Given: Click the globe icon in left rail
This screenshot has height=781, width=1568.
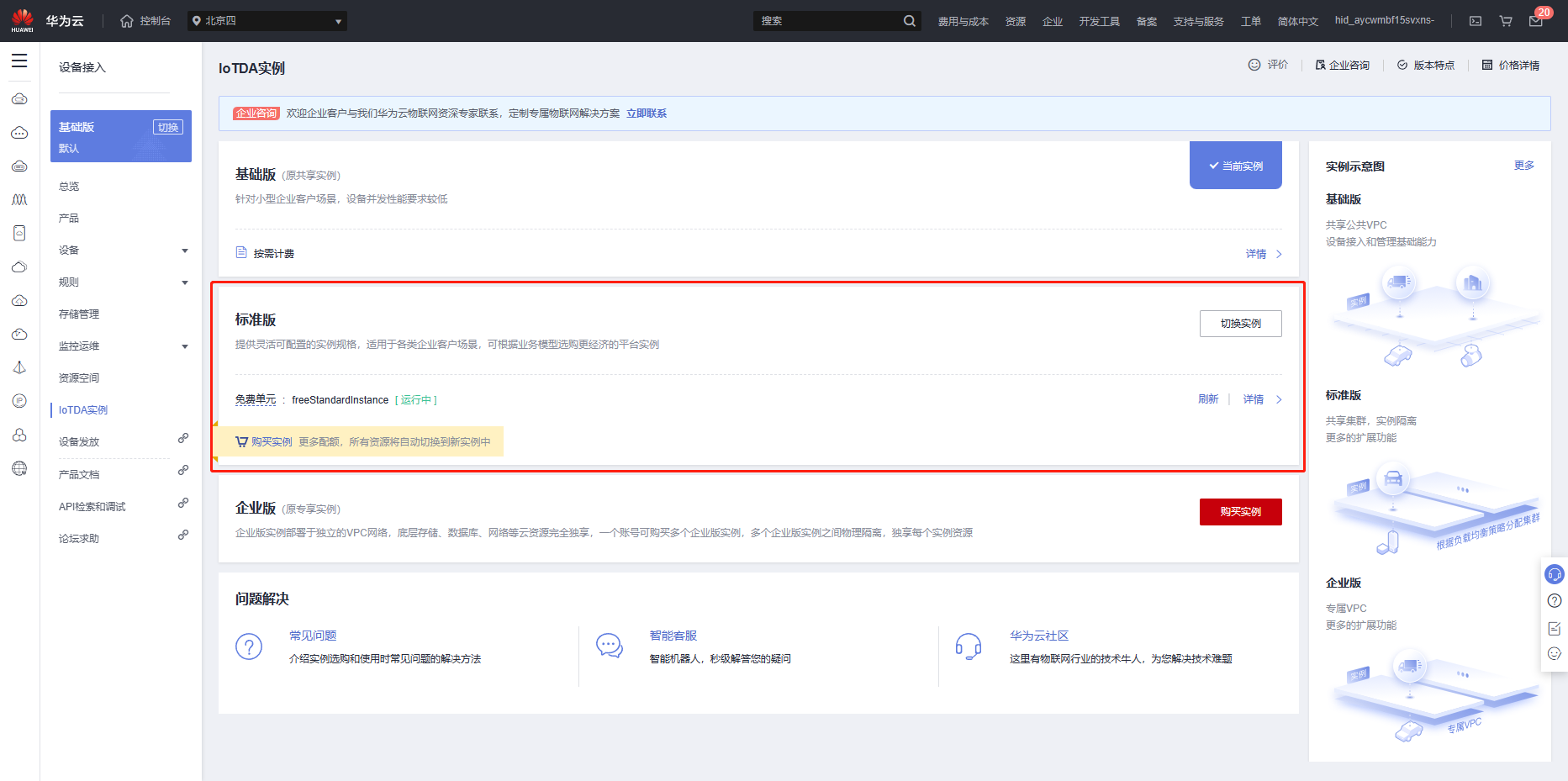Looking at the screenshot, I should click(x=19, y=468).
